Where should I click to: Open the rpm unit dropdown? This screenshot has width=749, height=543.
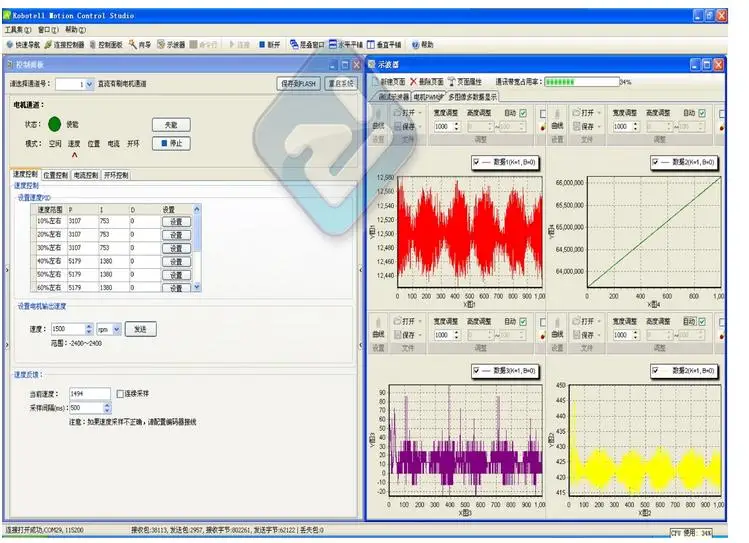coord(117,329)
